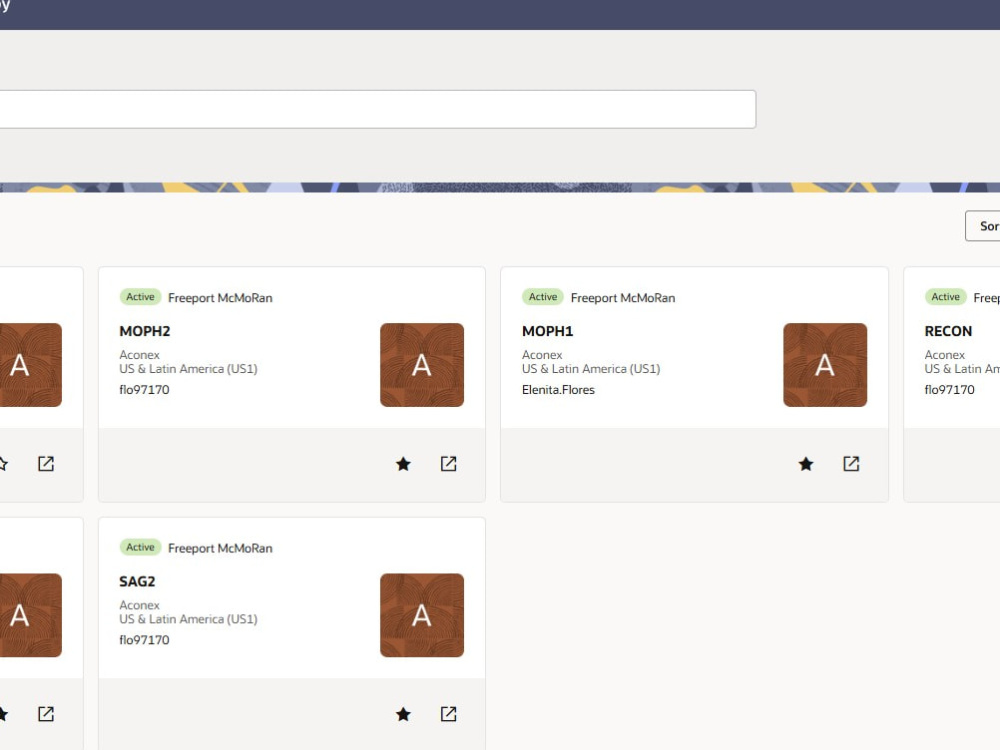Toggle favorite star on MOPH2 card

[403, 464]
